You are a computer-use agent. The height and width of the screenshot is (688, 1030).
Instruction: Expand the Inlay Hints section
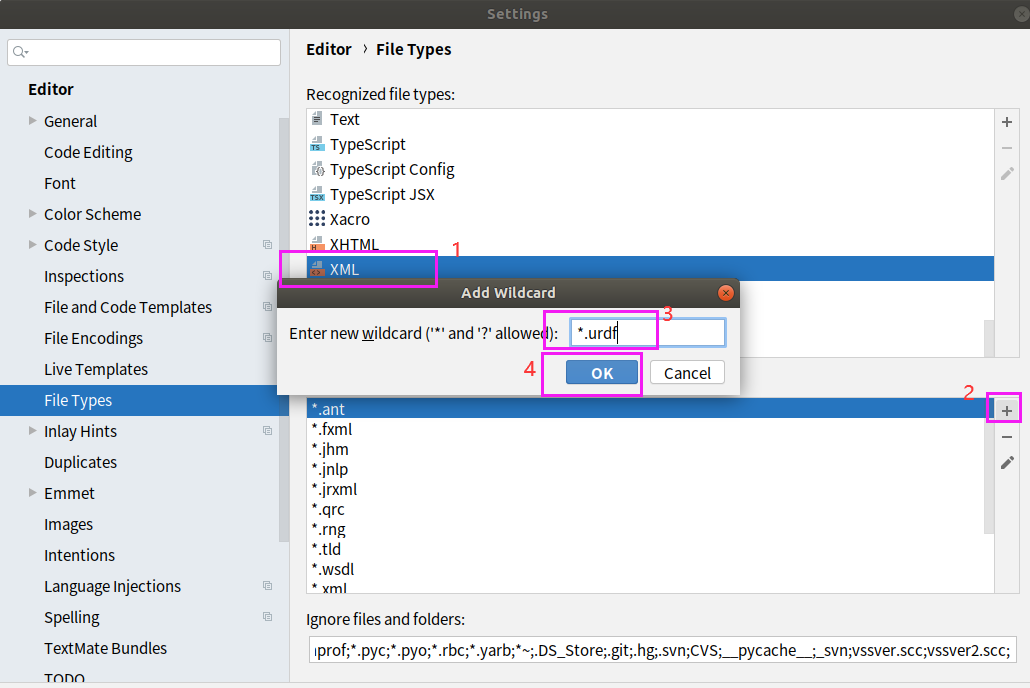(31, 431)
